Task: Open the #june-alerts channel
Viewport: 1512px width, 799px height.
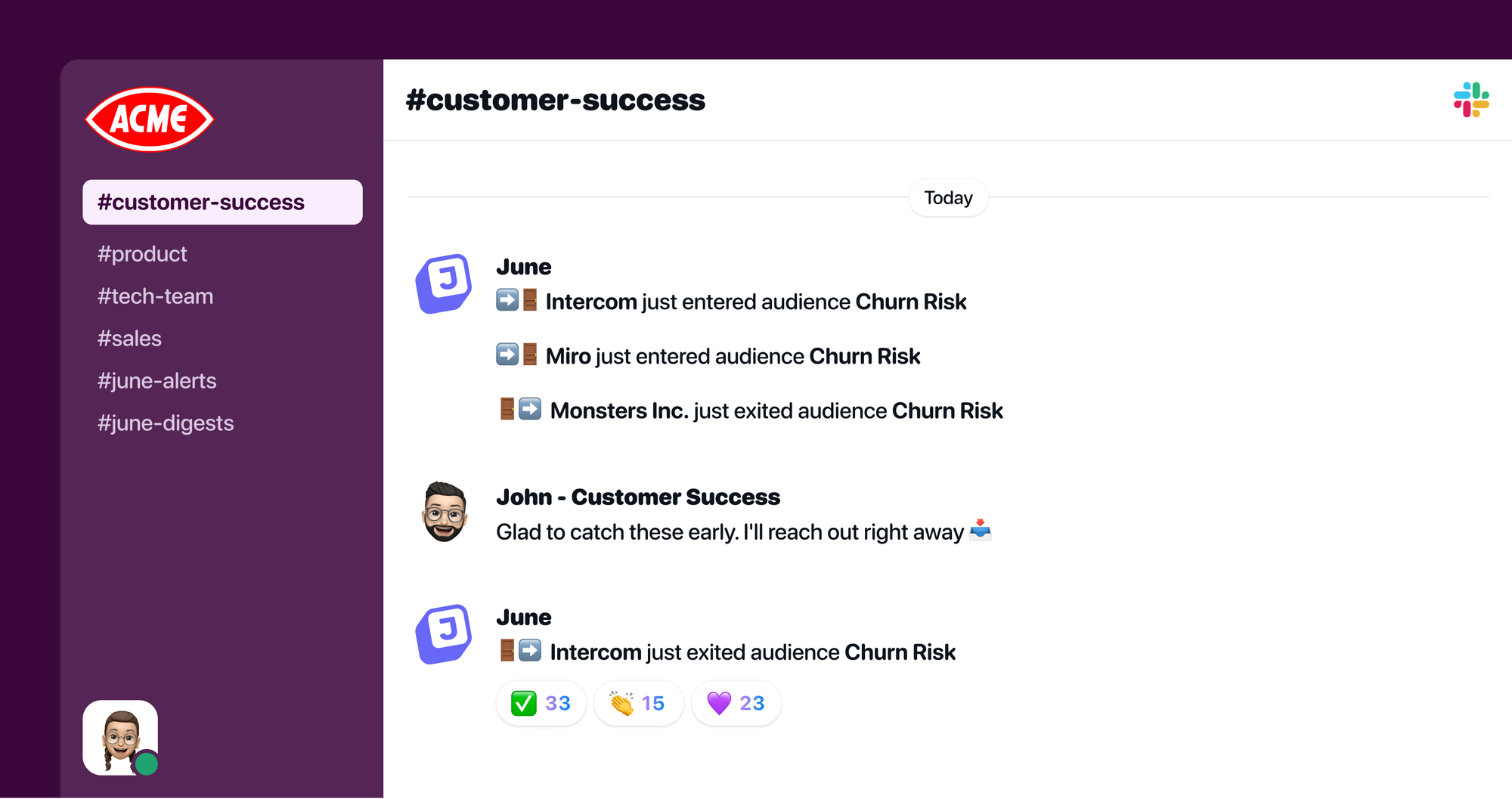Action: (x=156, y=381)
